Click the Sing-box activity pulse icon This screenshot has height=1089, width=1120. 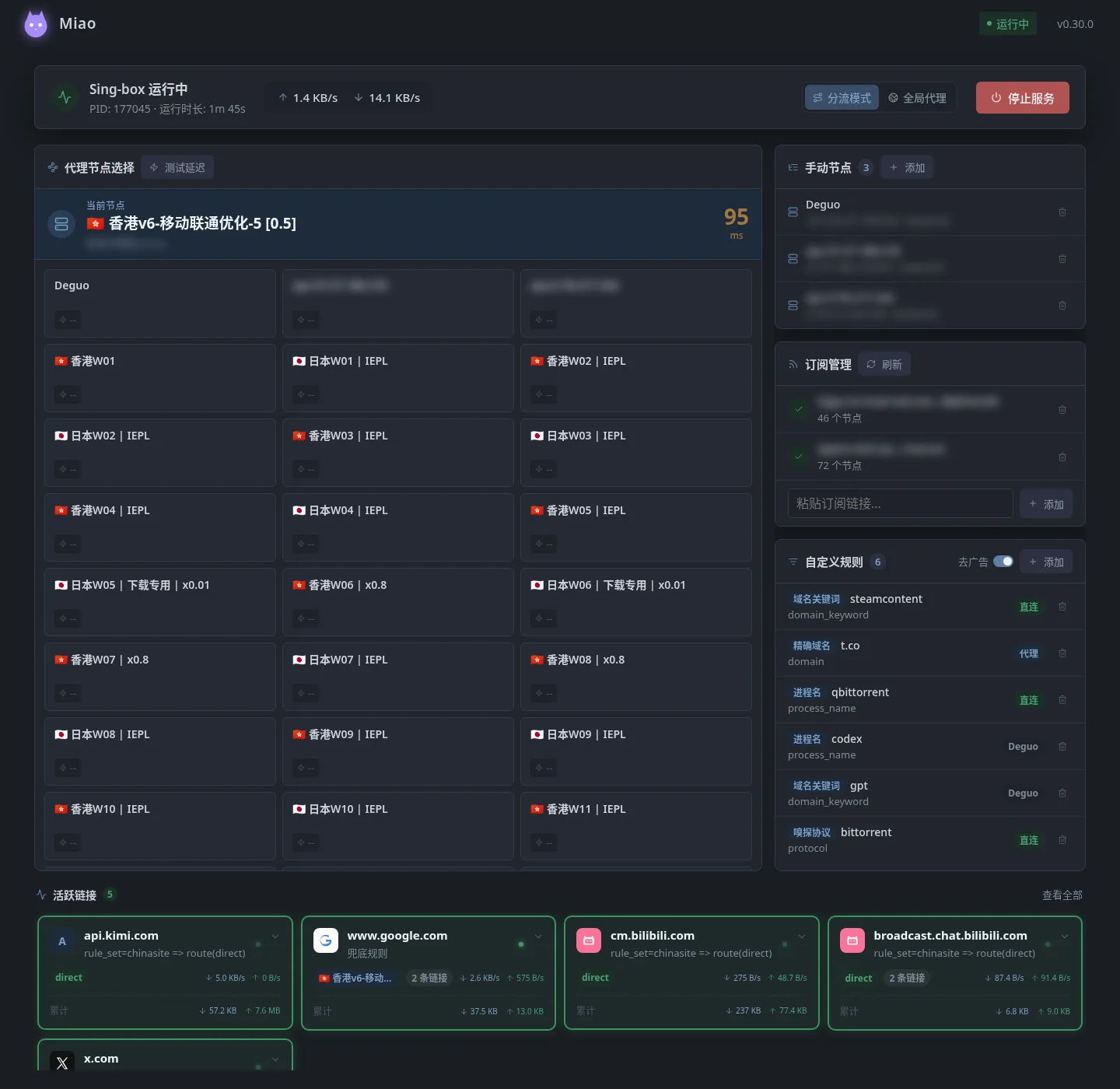pos(65,98)
